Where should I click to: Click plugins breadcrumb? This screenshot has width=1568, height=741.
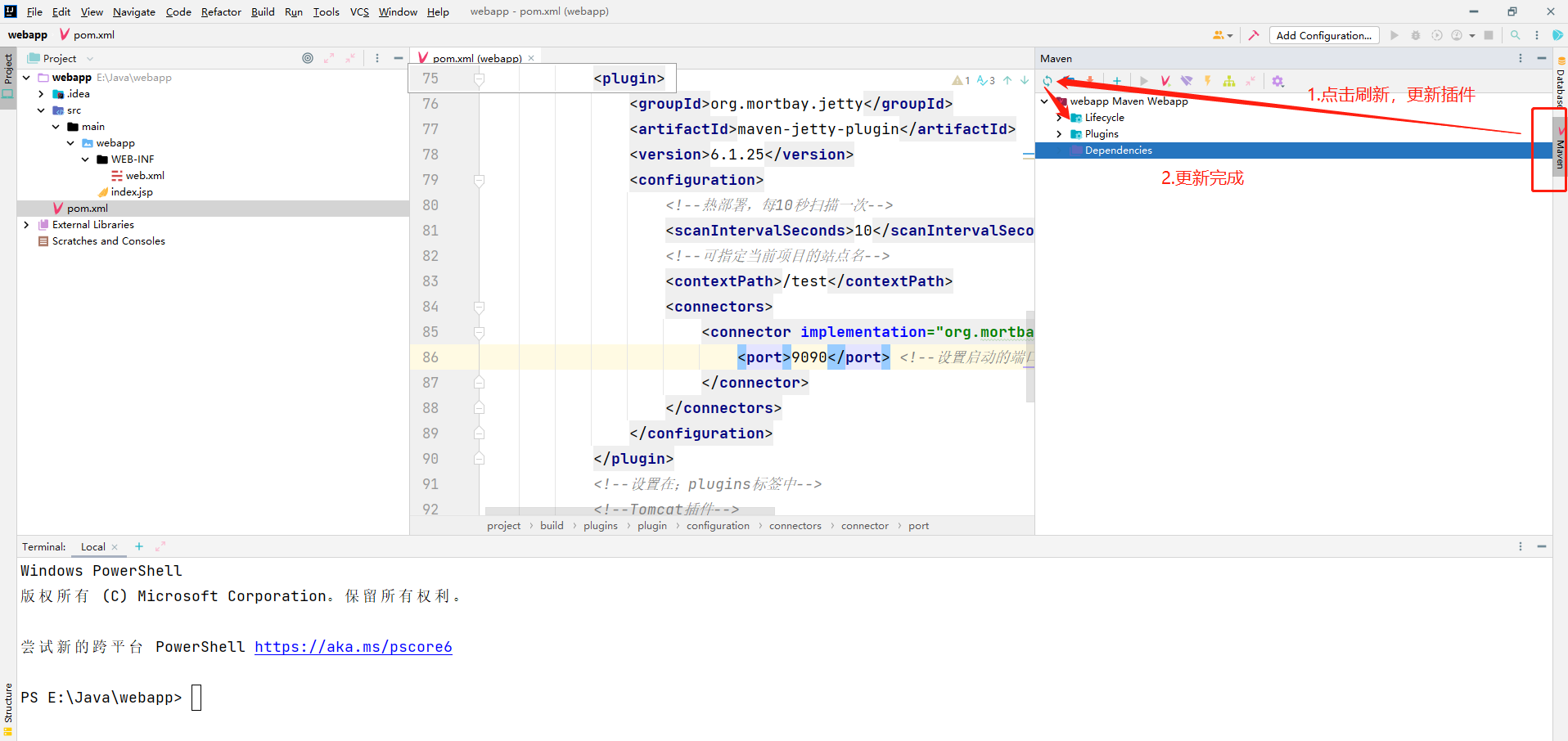pyautogui.click(x=601, y=526)
